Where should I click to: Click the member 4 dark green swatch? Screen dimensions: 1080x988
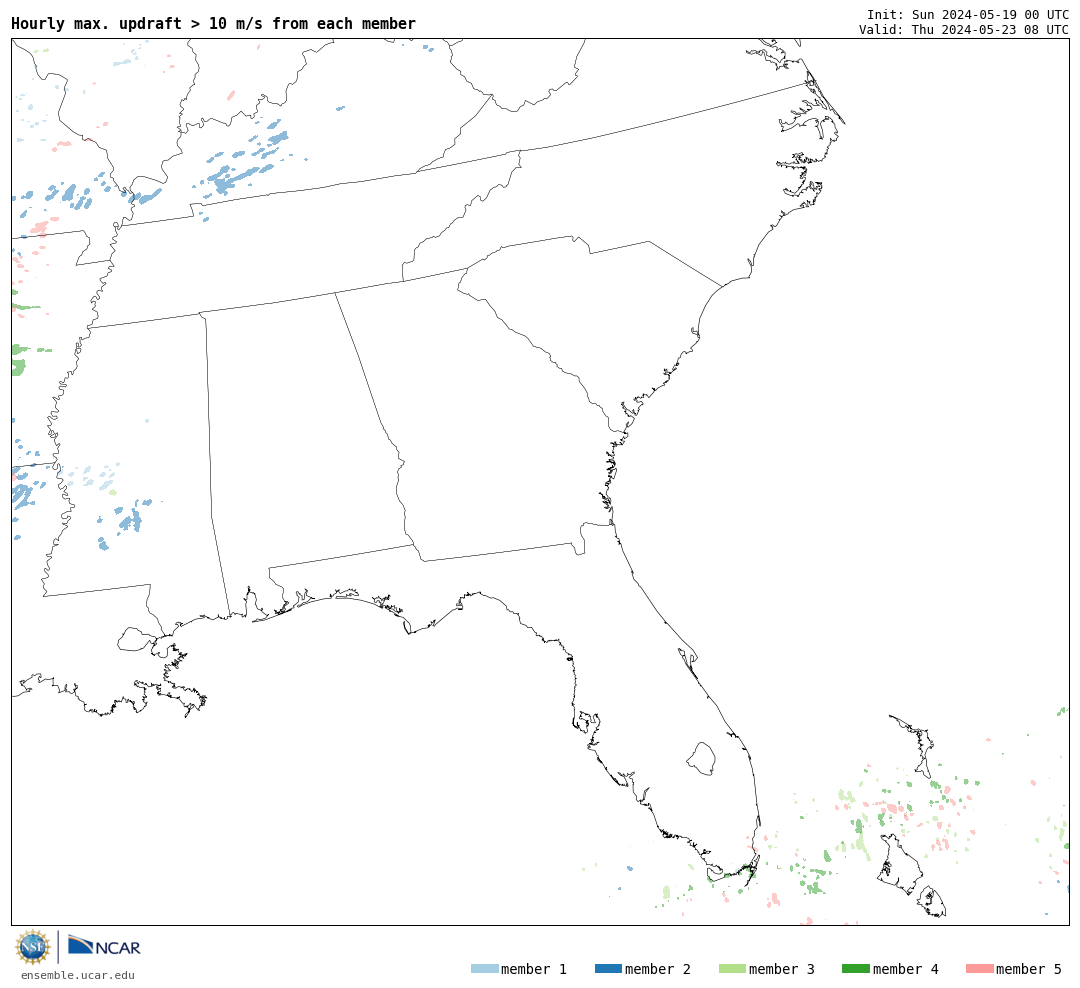pyautogui.click(x=855, y=969)
